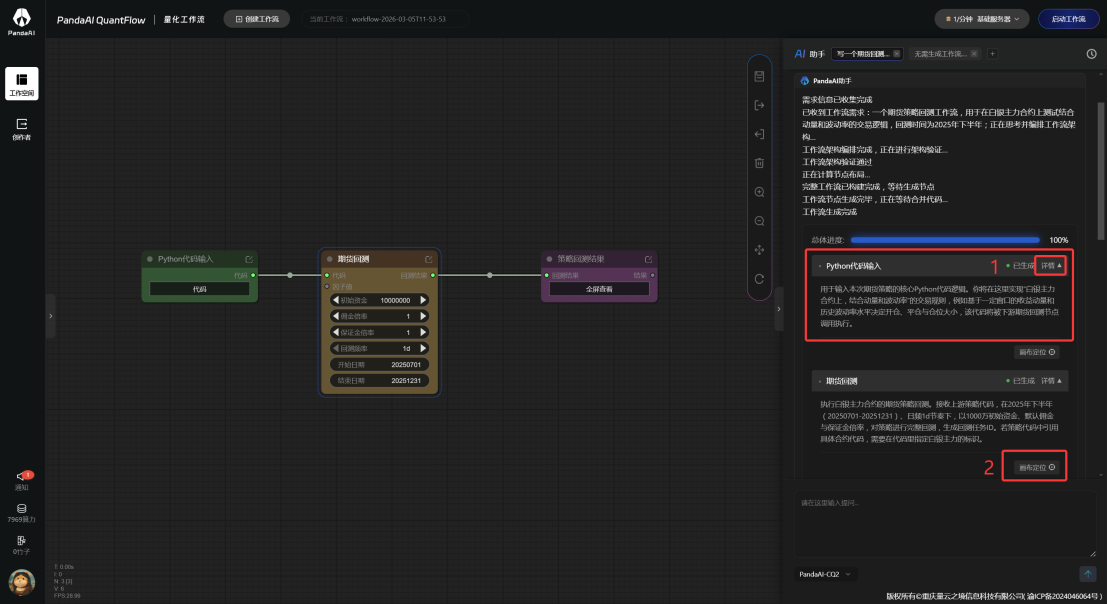Collapse 详情 for Python代码输入 card
Viewport: 1108px width, 604px height.
[x=1051, y=266]
